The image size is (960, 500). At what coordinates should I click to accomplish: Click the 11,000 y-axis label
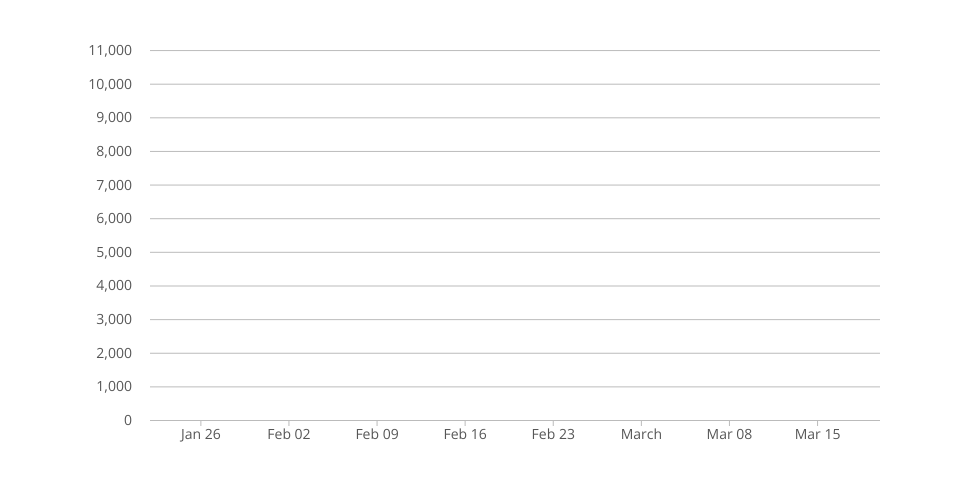pyautogui.click(x=110, y=50)
